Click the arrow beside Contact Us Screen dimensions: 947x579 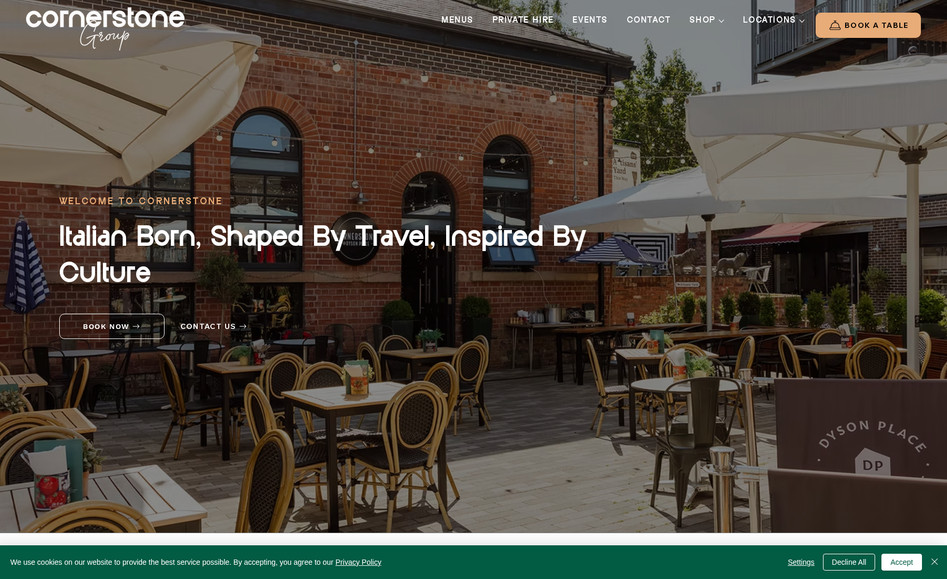coord(243,326)
